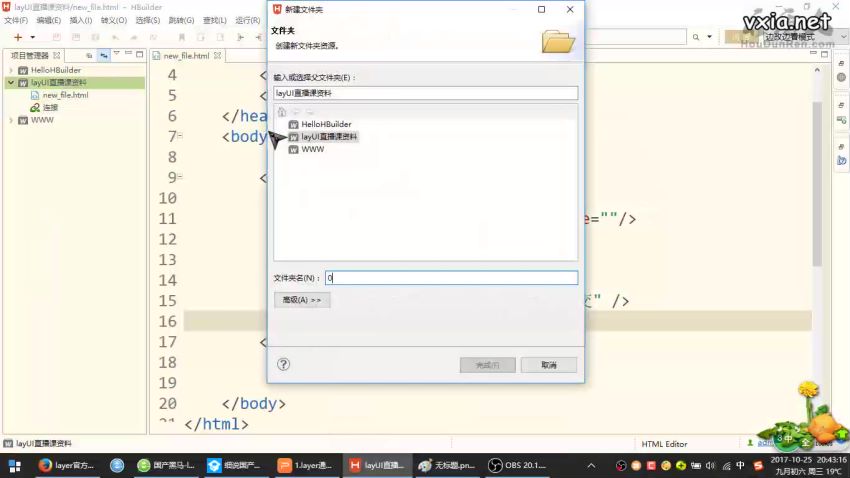
Task: Switch to the new_file.html editor tab
Action: 186,55
